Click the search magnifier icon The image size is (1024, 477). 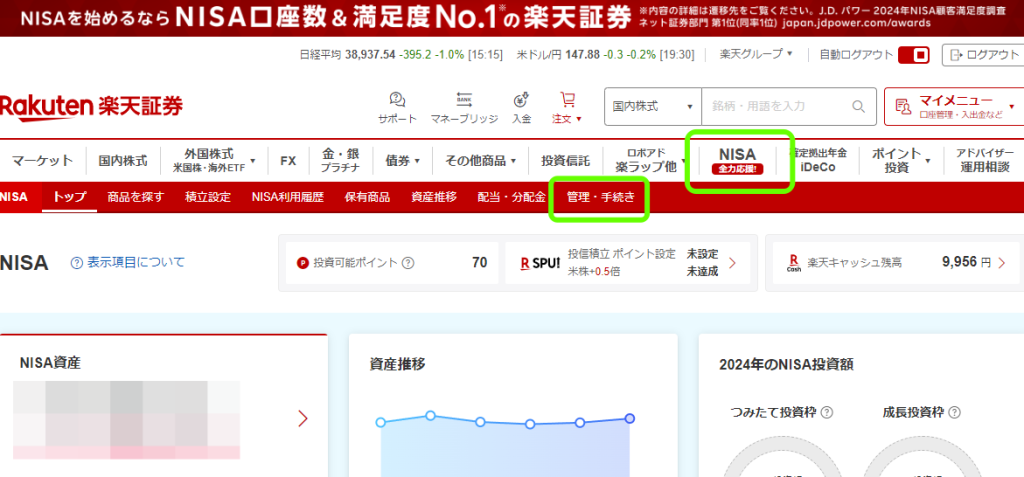coord(858,106)
